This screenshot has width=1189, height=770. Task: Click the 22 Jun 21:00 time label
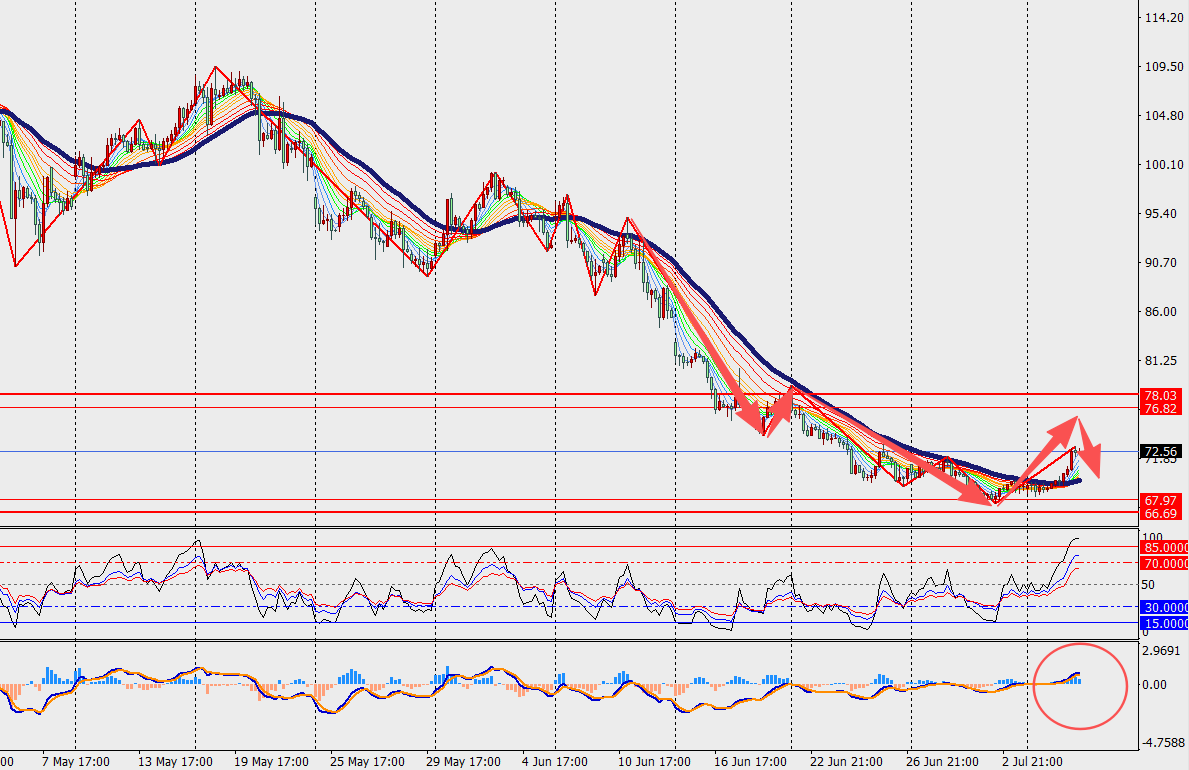tap(846, 761)
